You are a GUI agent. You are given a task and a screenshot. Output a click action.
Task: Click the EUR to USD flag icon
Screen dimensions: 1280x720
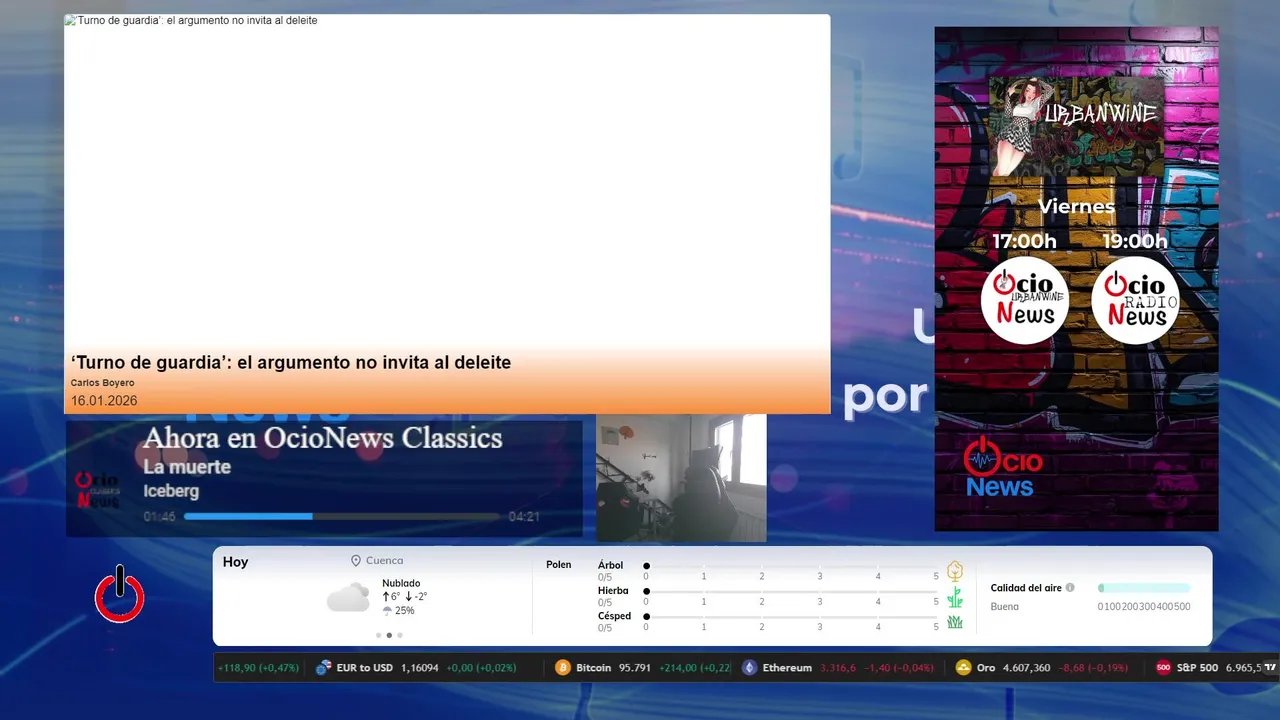tap(323, 667)
